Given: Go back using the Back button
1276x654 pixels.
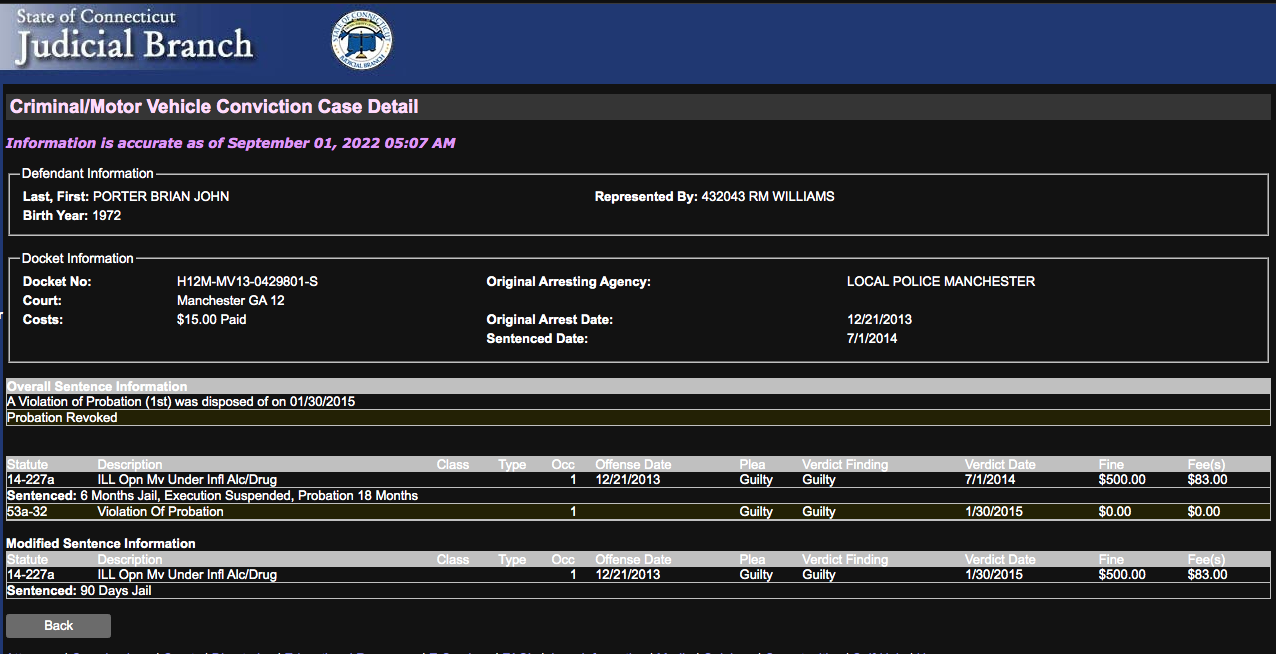Looking at the screenshot, I should pos(58,626).
